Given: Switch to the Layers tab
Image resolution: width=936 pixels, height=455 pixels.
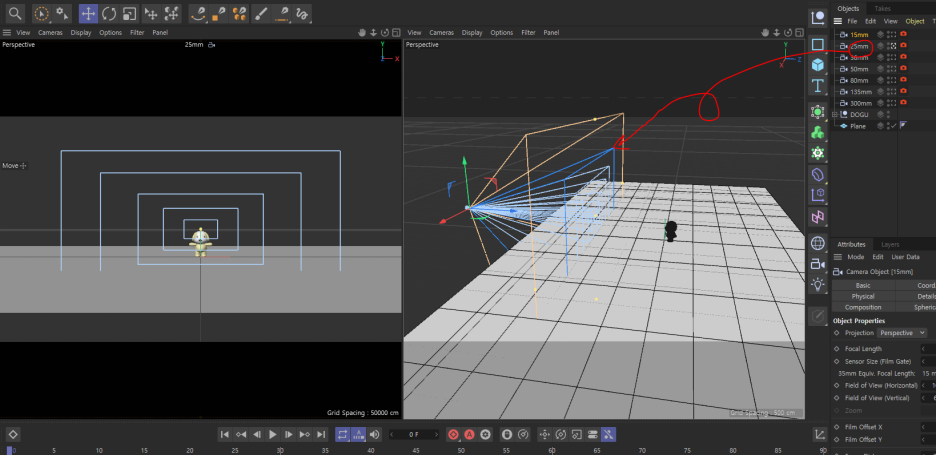Looking at the screenshot, I should coord(890,244).
